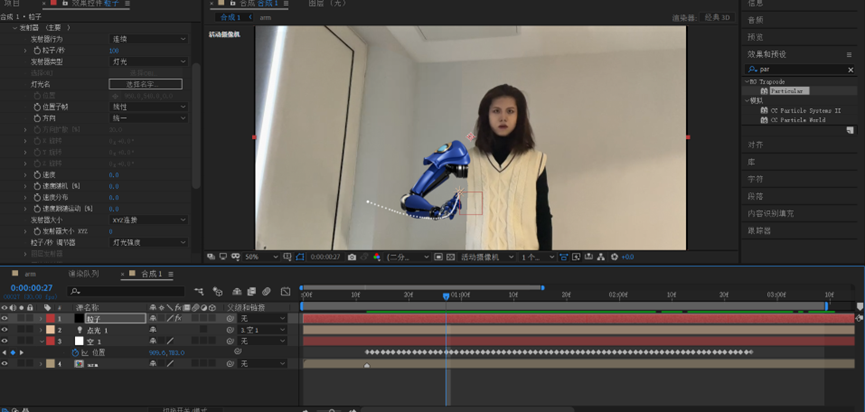Toggle the draft 3D cube icon in timeline
Image resolution: width=865 pixels, height=412 pixels.
218,291
